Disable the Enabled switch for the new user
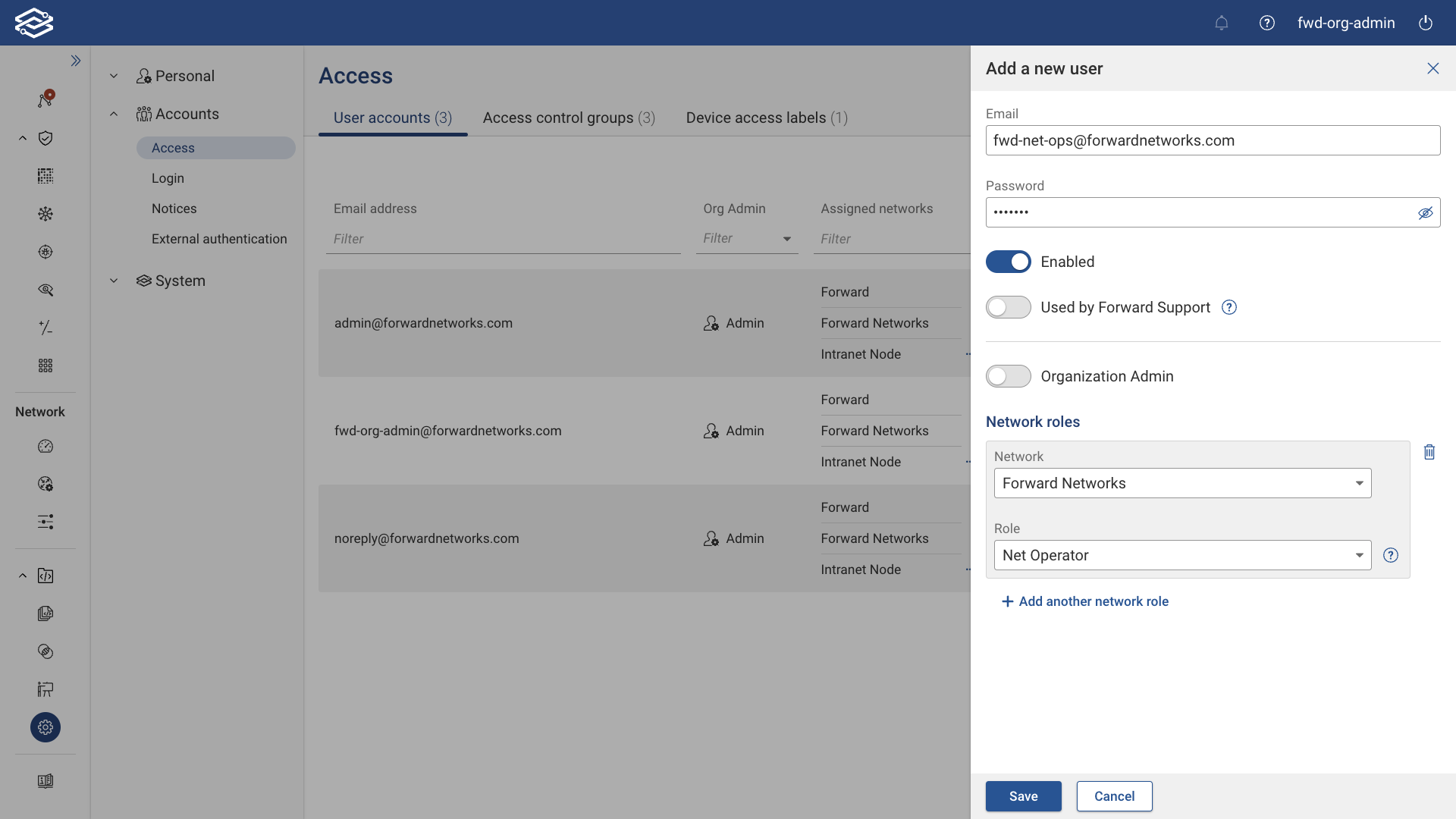Screen dimensions: 1456x819 [1008, 262]
